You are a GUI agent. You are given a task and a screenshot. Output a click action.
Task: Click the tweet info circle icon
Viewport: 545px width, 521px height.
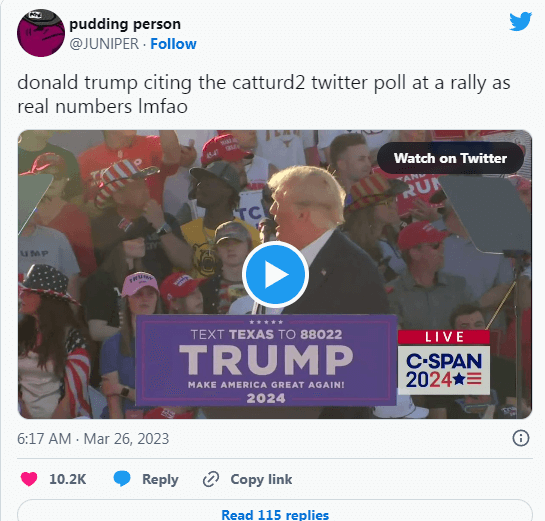521,438
